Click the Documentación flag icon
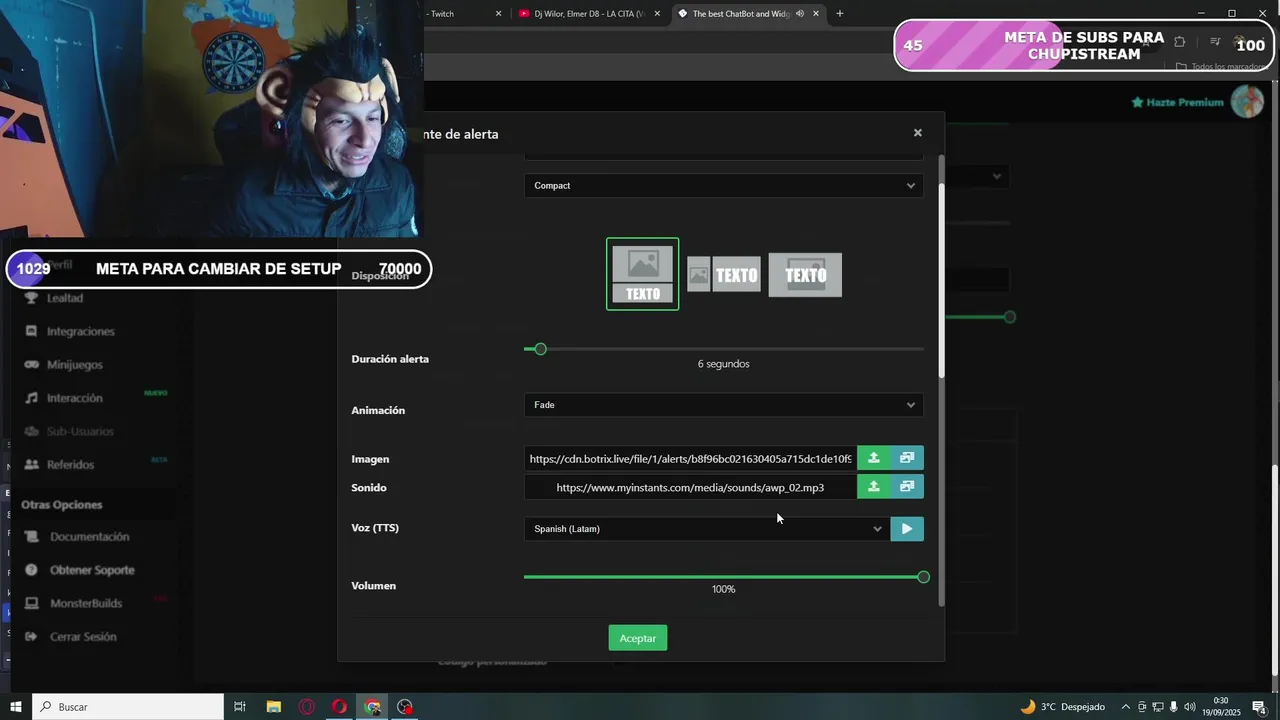The image size is (1280, 720). click(x=31, y=537)
